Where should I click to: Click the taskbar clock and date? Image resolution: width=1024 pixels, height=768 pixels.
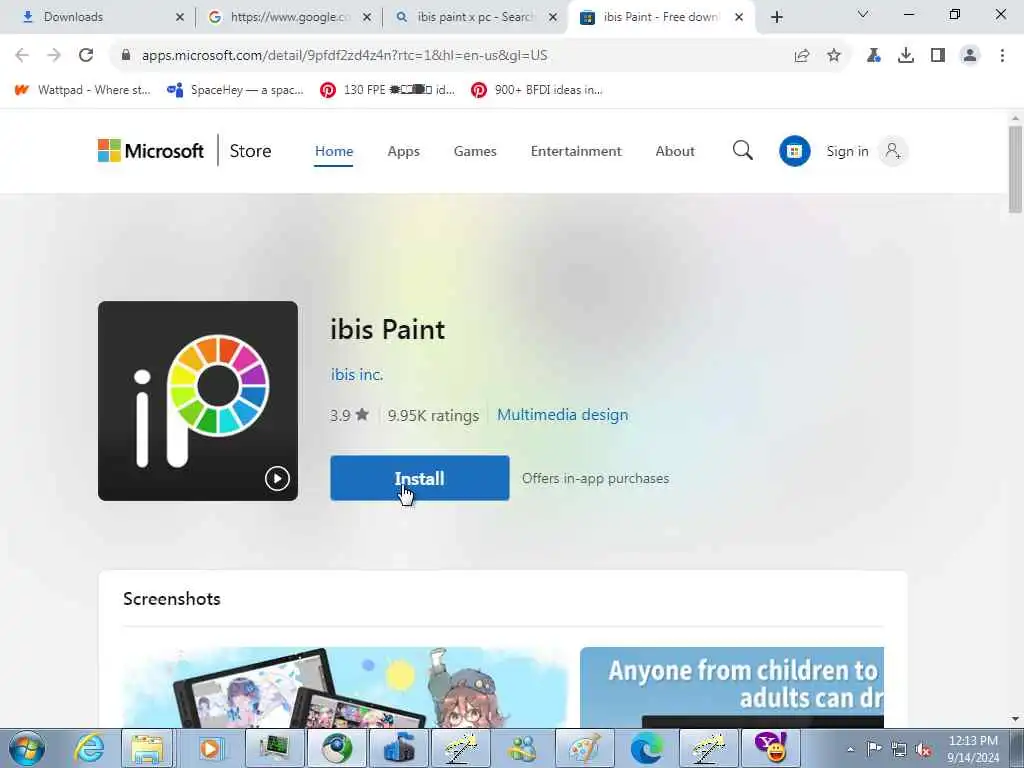(x=973, y=748)
